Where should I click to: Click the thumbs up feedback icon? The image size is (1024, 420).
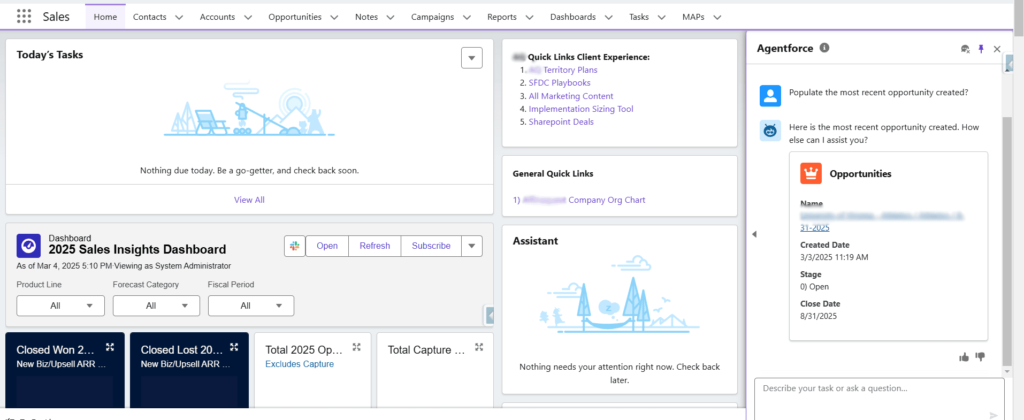pos(964,356)
